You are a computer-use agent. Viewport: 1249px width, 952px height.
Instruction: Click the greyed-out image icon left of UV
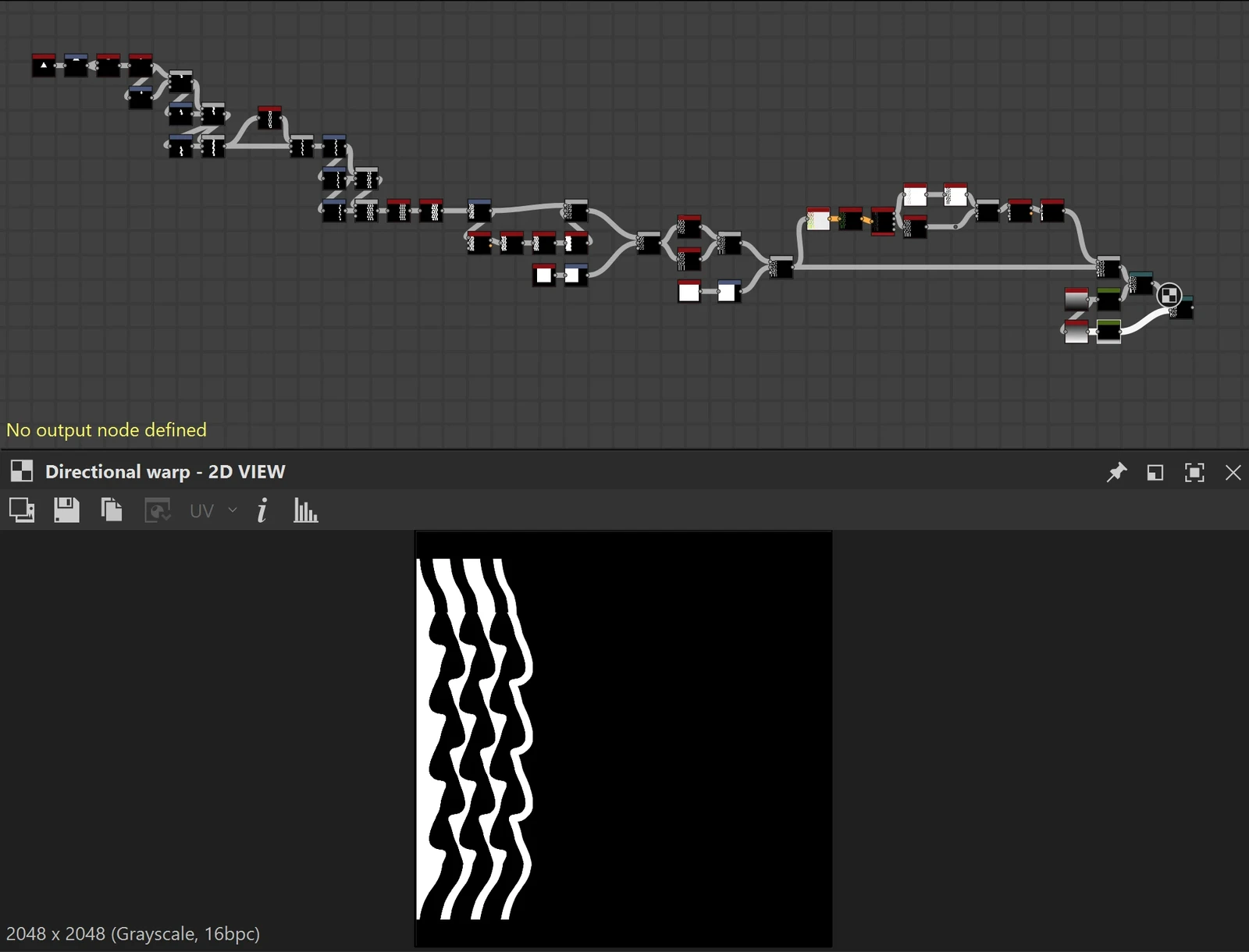[x=158, y=510]
